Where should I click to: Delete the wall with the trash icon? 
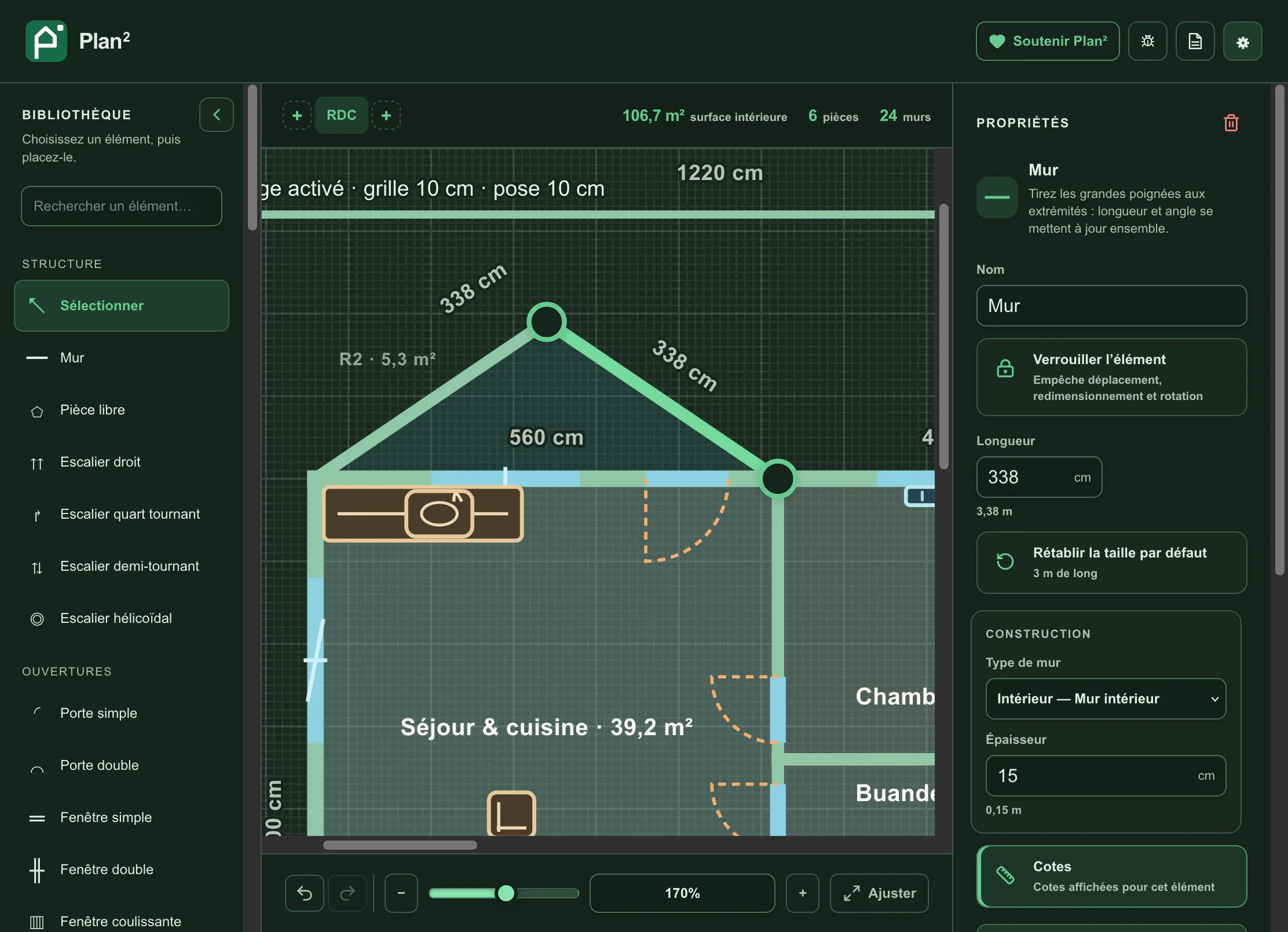click(1231, 123)
